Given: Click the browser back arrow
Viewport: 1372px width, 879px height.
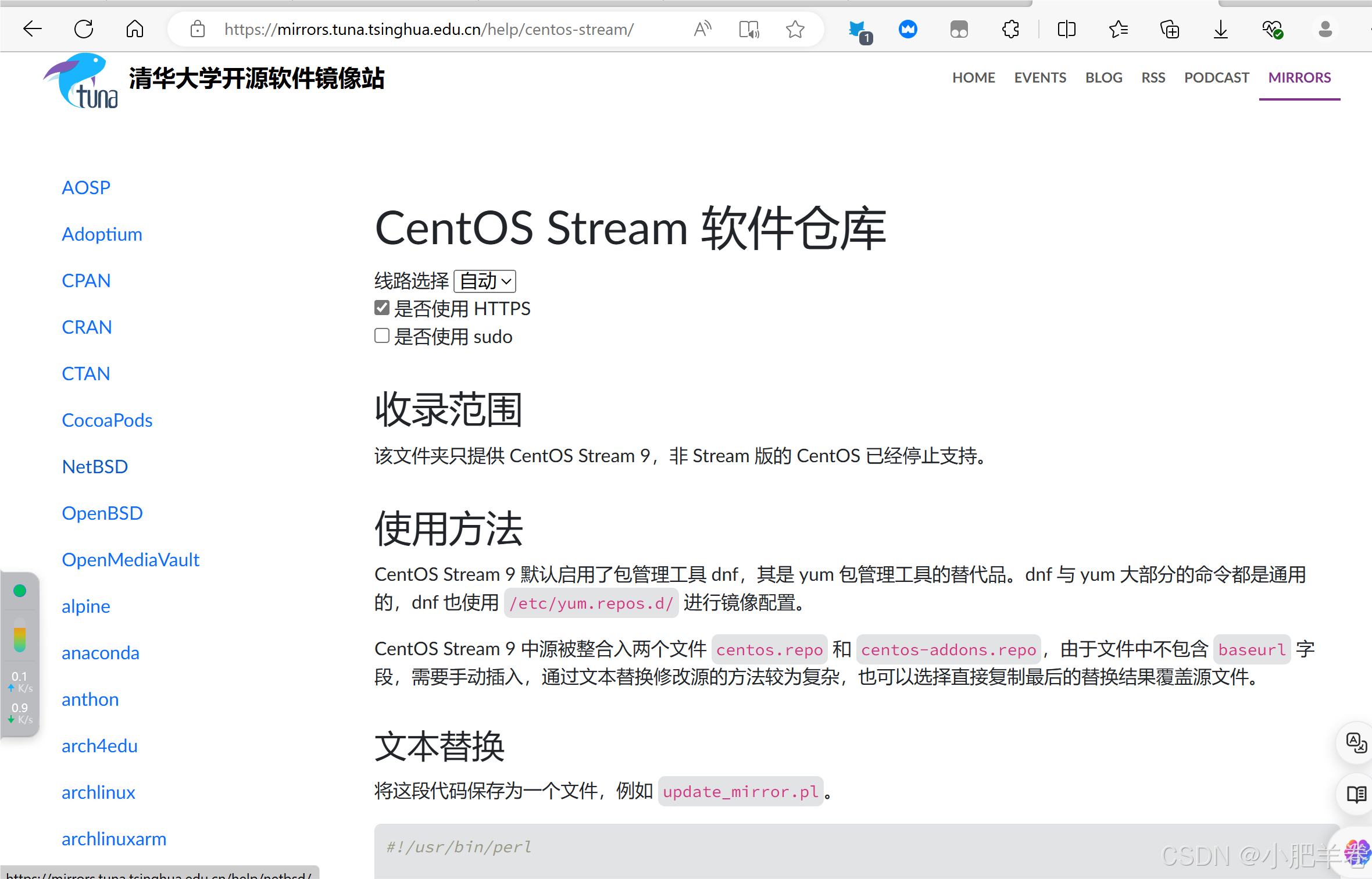Looking at the screenshot, I should [x=33, y=28].
